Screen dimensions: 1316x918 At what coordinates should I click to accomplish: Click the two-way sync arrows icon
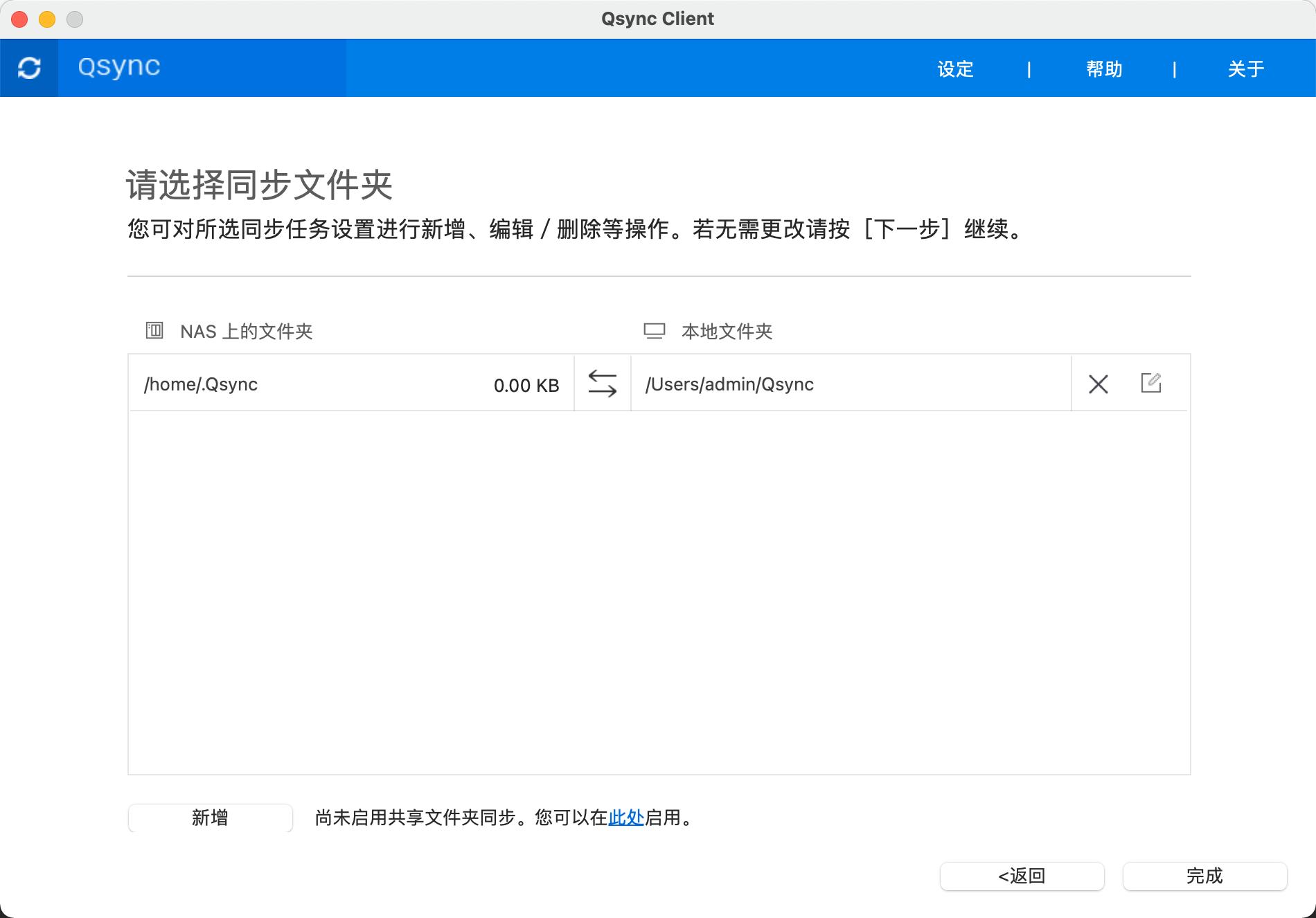coord(601,384)
